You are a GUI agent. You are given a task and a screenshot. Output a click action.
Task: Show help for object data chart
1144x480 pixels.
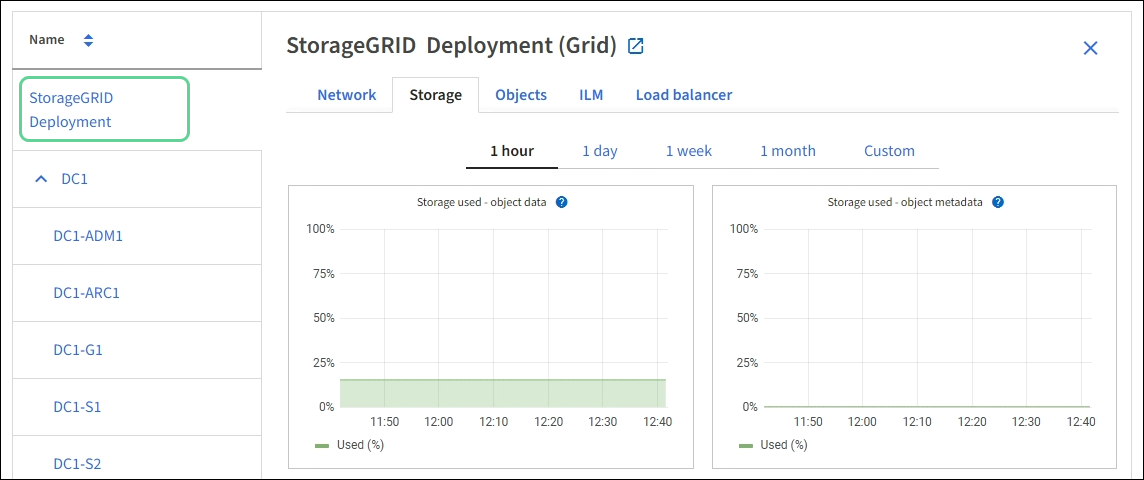(x=562, y=202)
